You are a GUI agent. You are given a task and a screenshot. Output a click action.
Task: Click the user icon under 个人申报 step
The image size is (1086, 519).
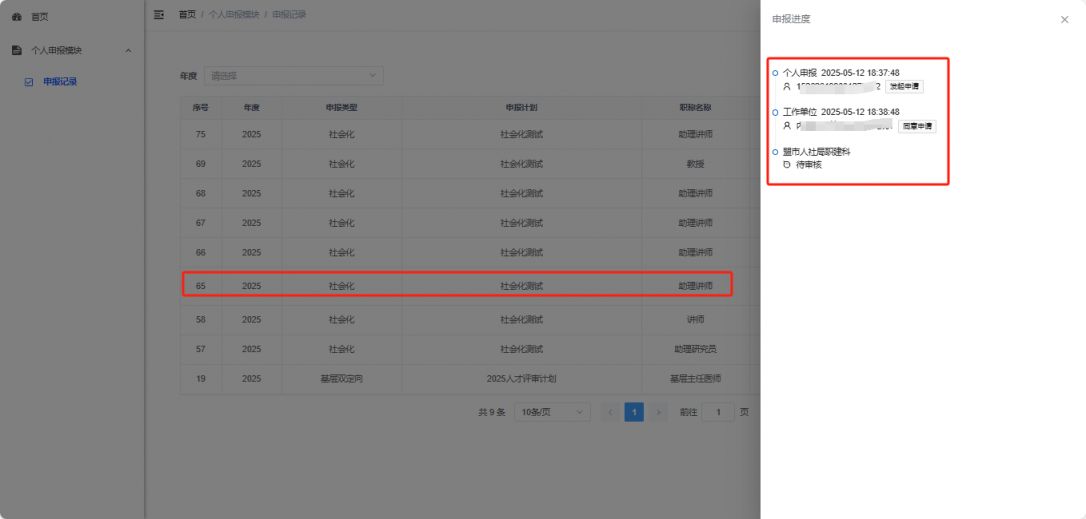(786, 87)
